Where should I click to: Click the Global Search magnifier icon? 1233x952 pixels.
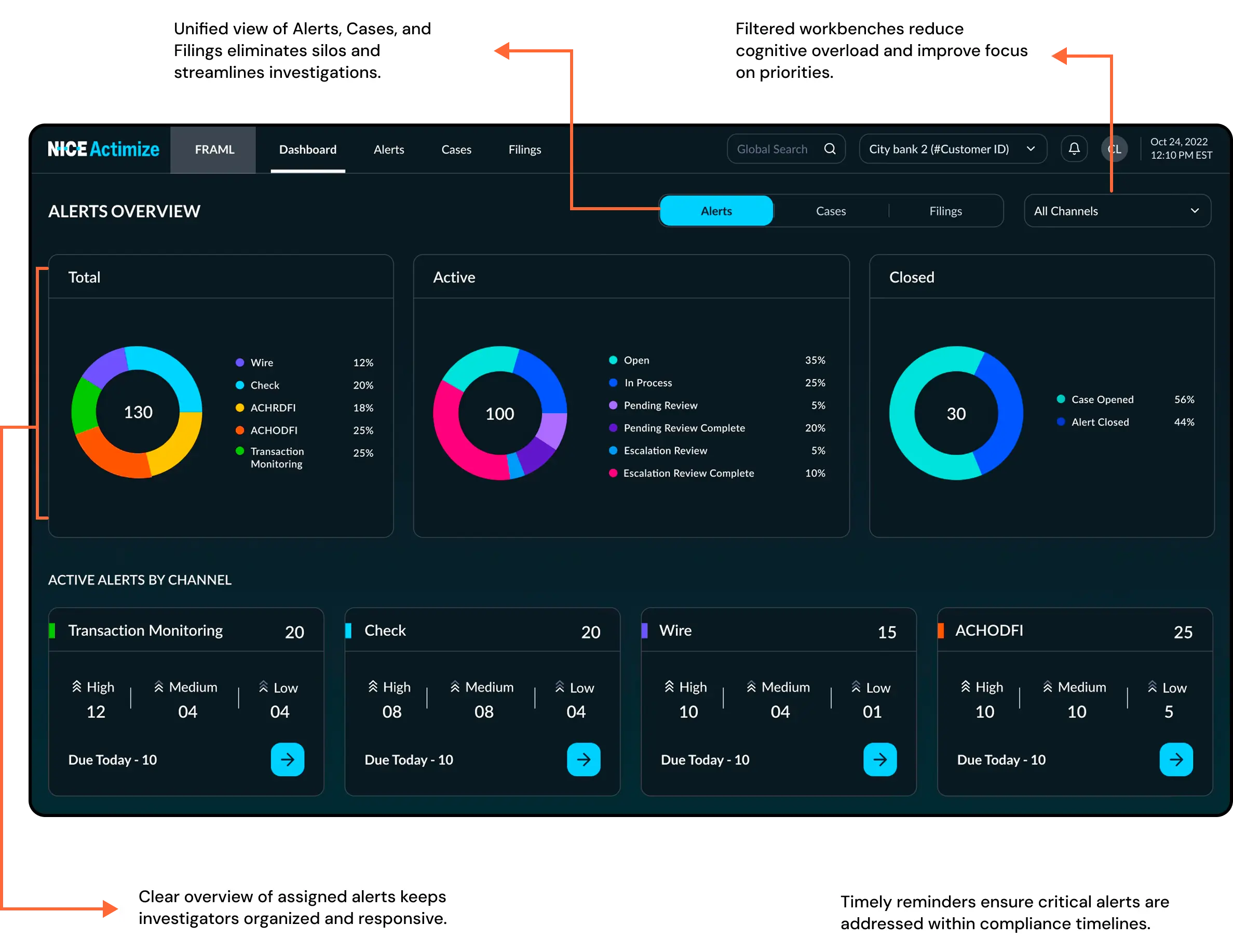click(829, 149)
